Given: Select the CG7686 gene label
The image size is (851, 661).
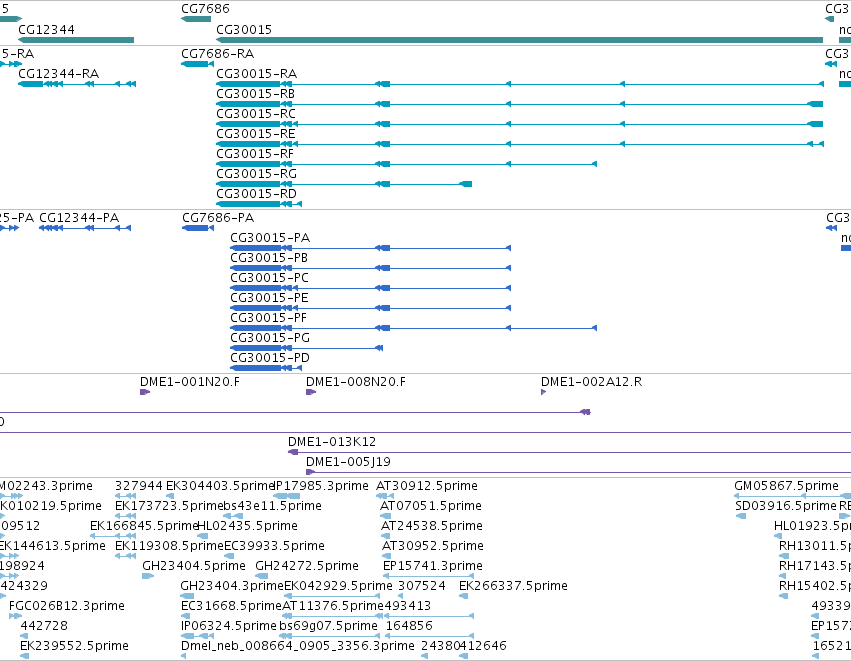Looking at the screenshot, I should [x=205, y=9].
